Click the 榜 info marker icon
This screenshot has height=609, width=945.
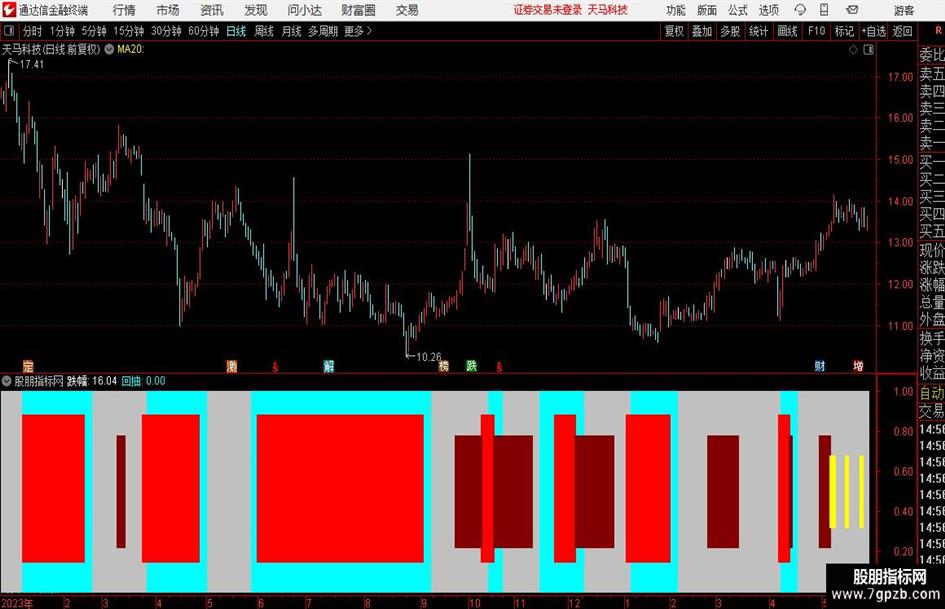[x=444, y=366]
